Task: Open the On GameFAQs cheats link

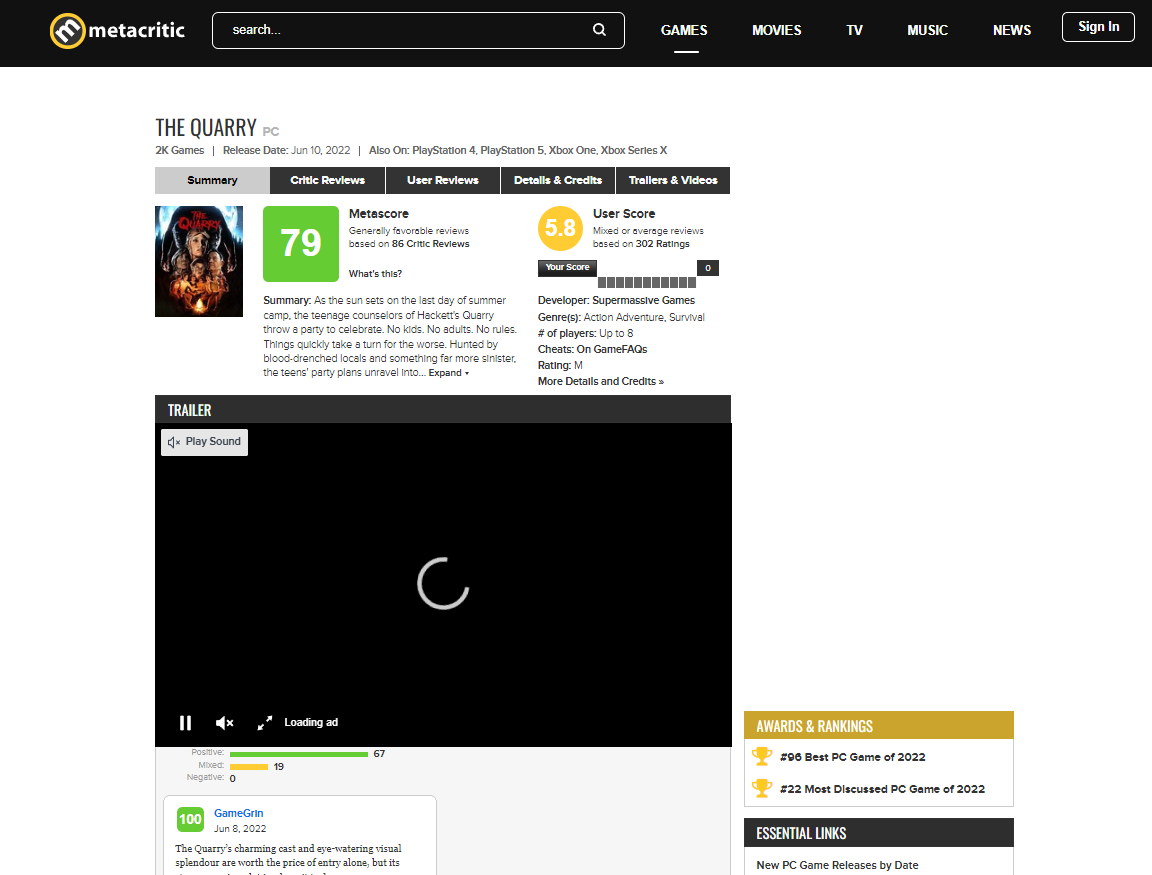Action: pyautogui.click(x=612, y=350)
